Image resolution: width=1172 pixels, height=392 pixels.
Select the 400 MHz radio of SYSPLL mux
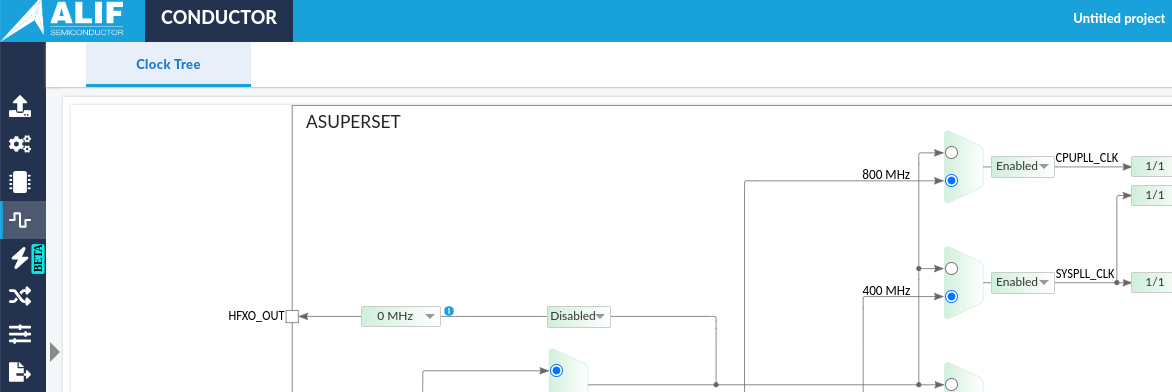(951, 296)
